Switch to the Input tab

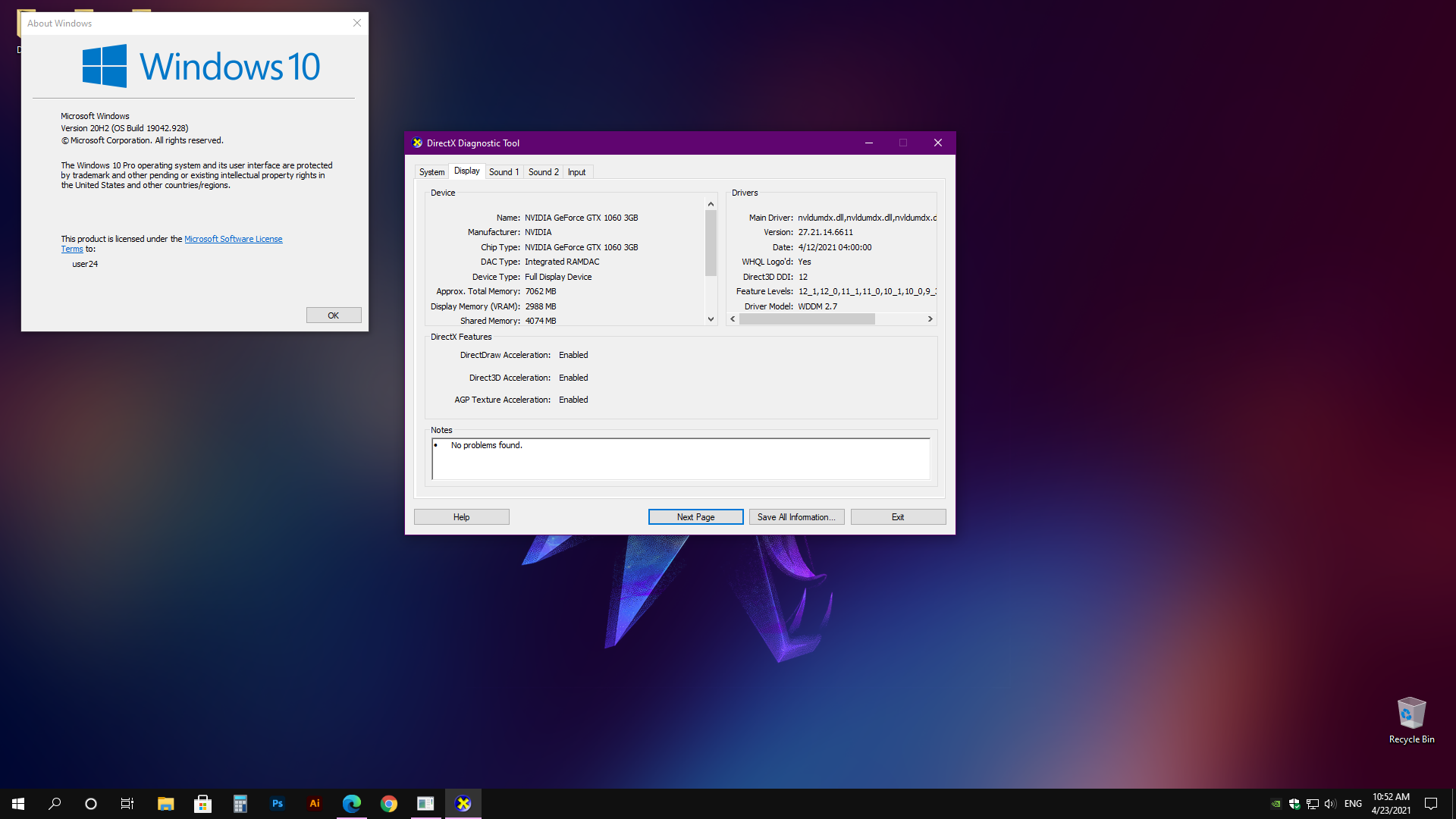576,172
